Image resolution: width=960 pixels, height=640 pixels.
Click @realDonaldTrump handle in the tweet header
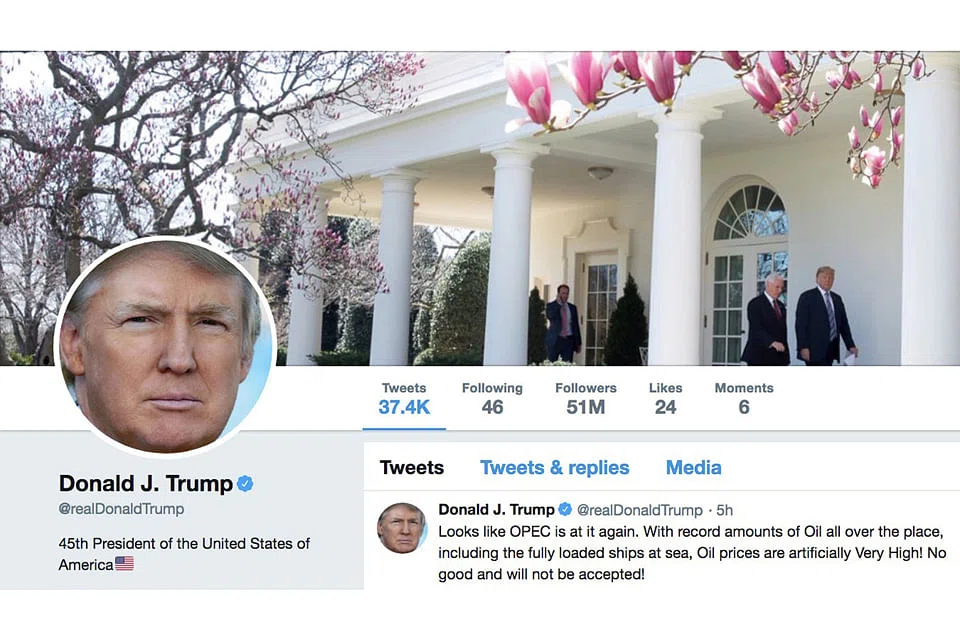point(640,510)
